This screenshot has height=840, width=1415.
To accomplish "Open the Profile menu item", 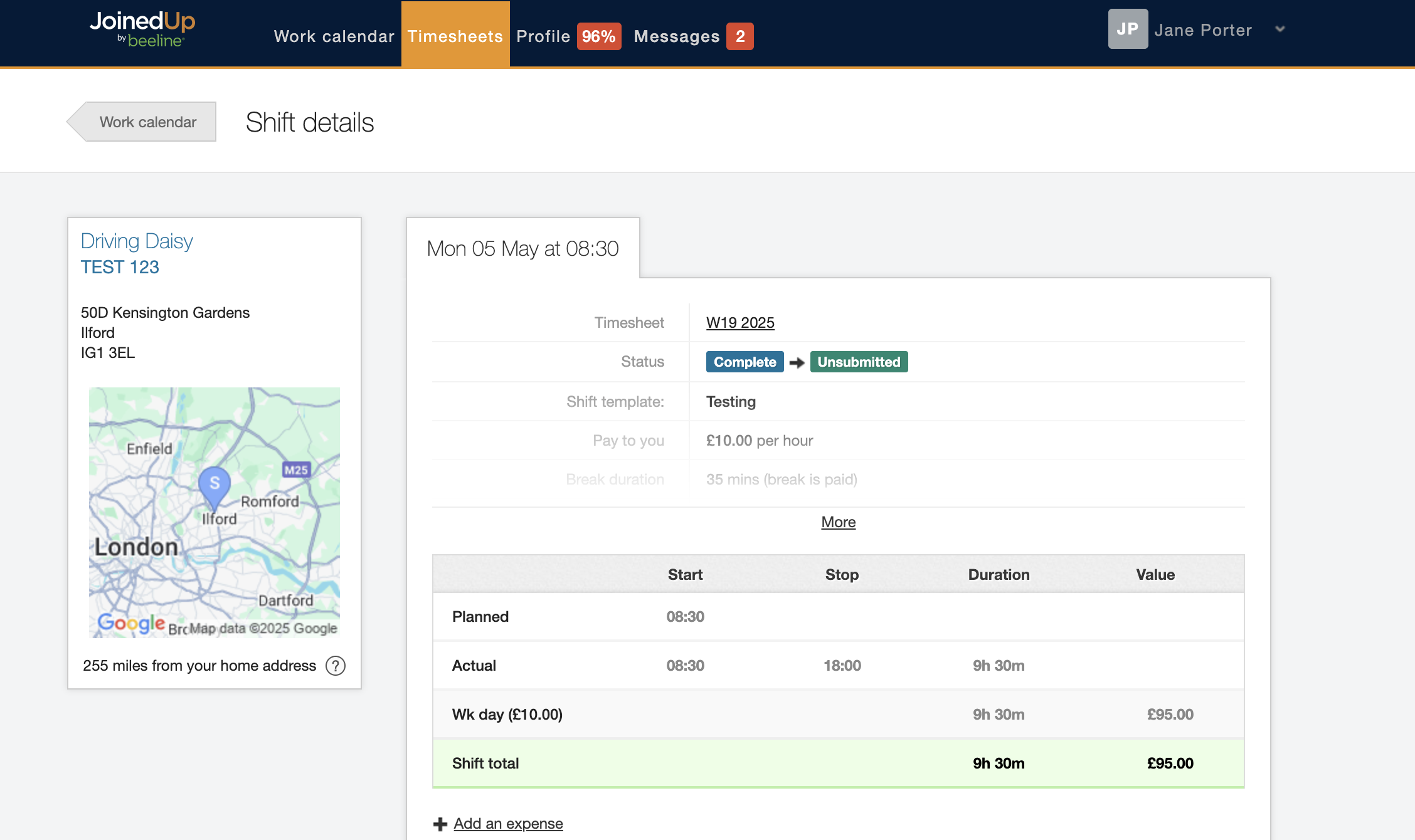I will click(x=543, y=36).
